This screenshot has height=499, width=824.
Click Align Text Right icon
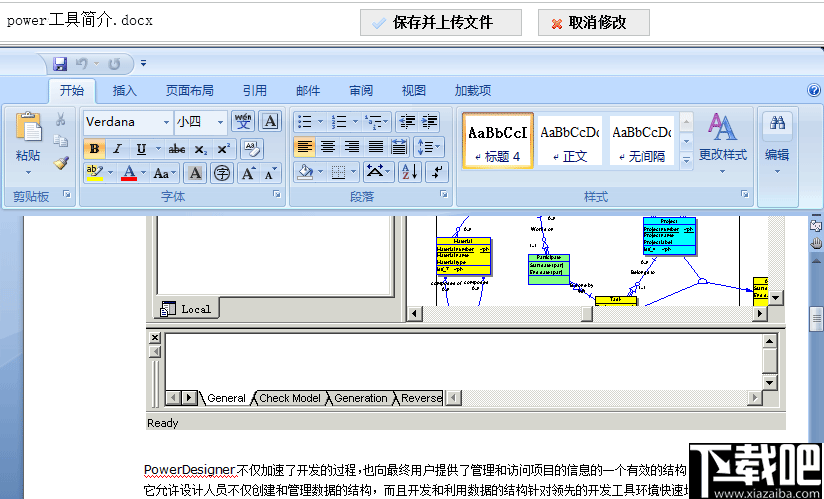click(351, 147)
